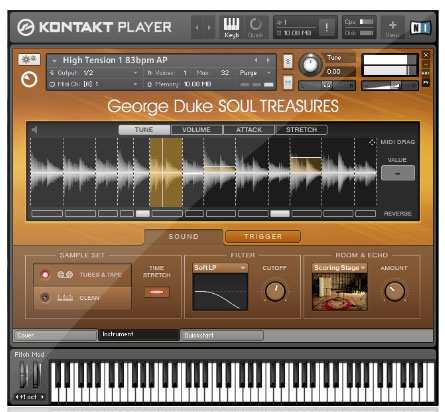445x412 pixels.
Task: Open the Quick load browser icon
Action: [x=256, y=27]
